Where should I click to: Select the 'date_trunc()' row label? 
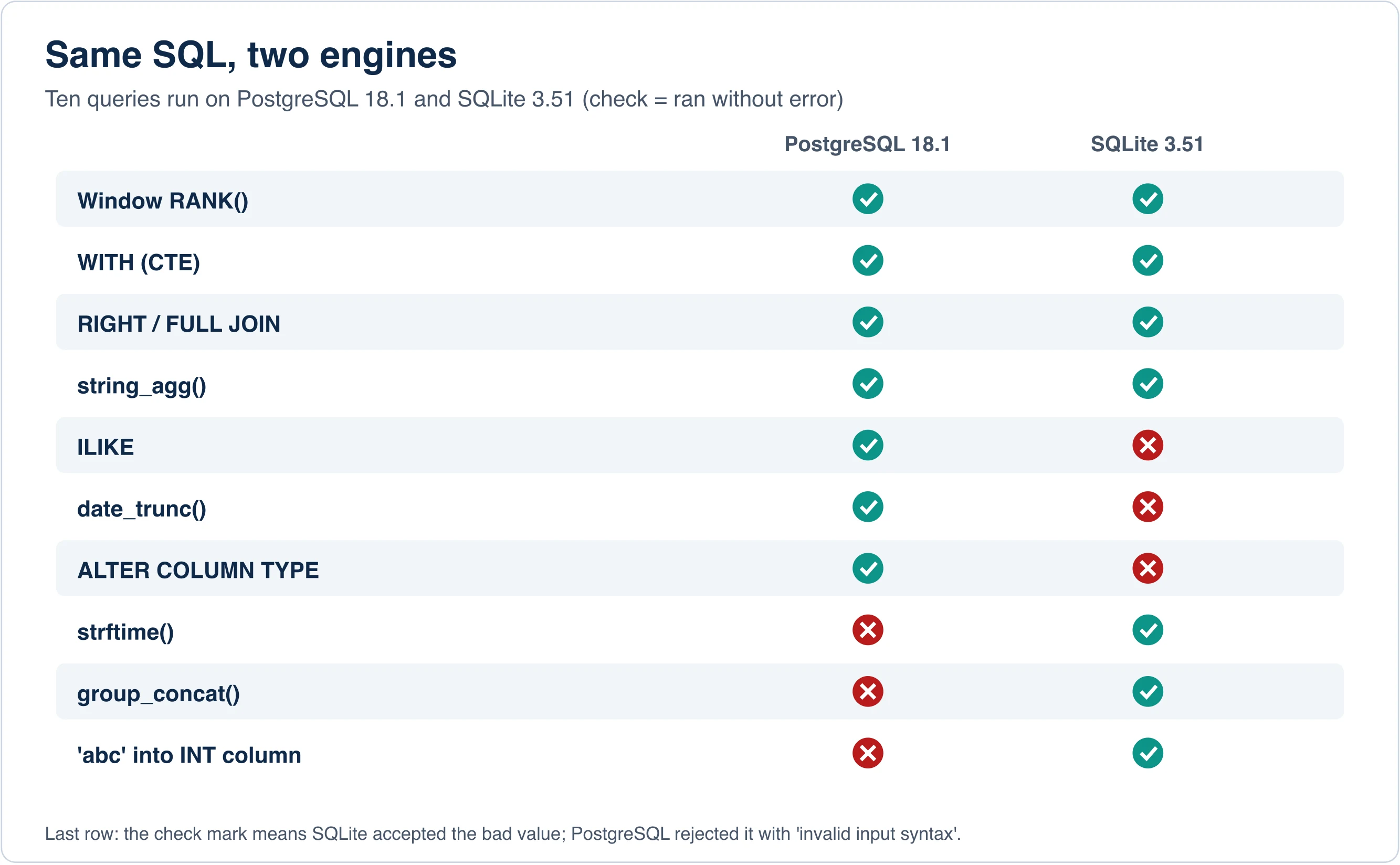[x=141, y=509]
